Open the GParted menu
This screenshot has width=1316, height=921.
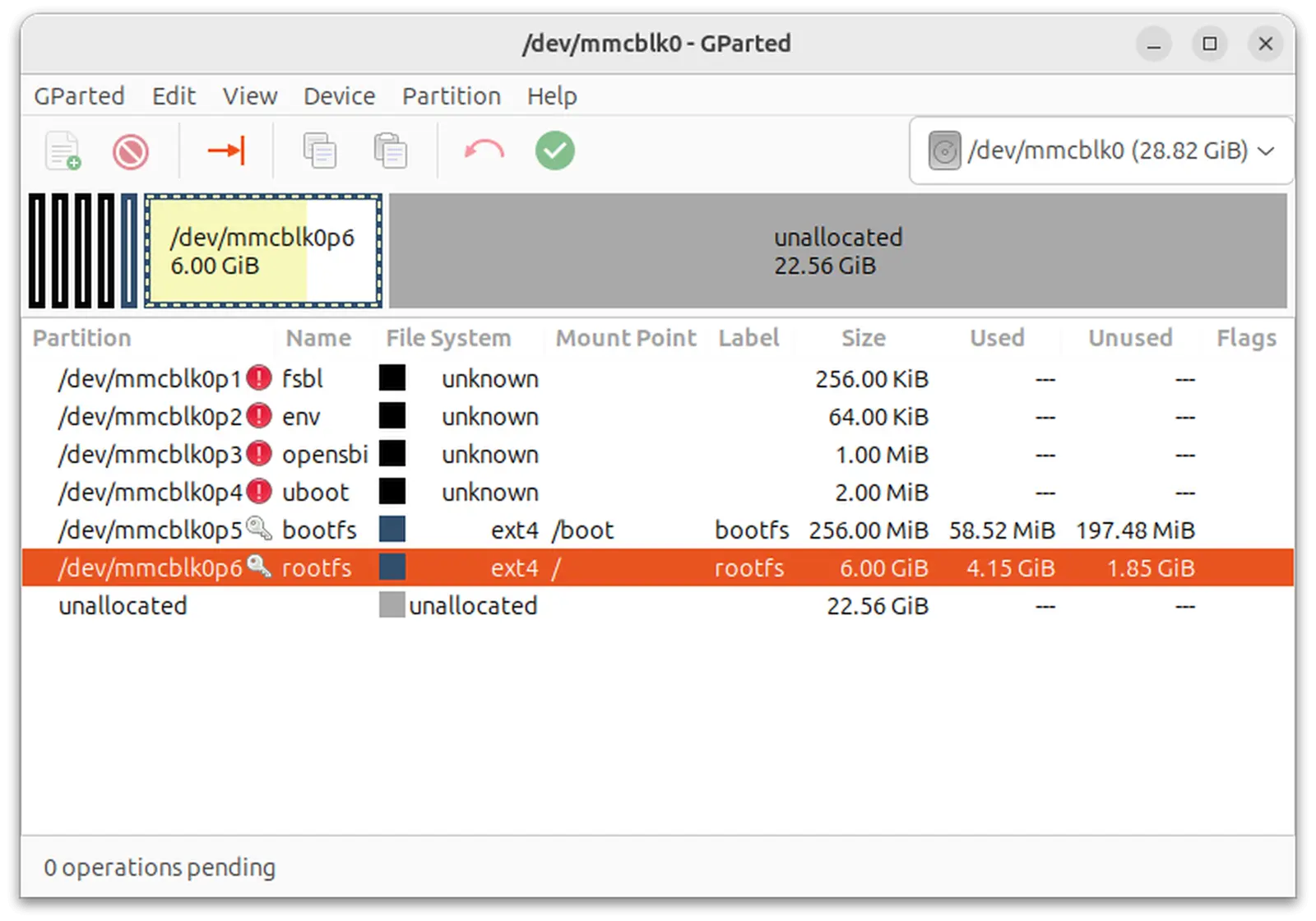(x=79, y=96)
